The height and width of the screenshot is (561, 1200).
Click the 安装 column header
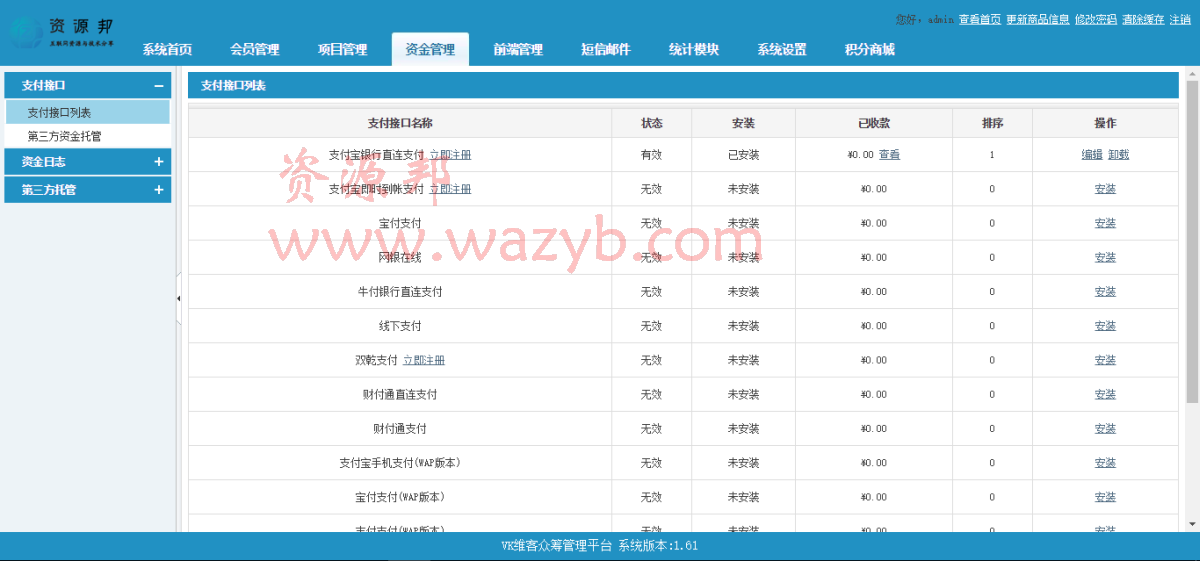[x=743, y=123]
